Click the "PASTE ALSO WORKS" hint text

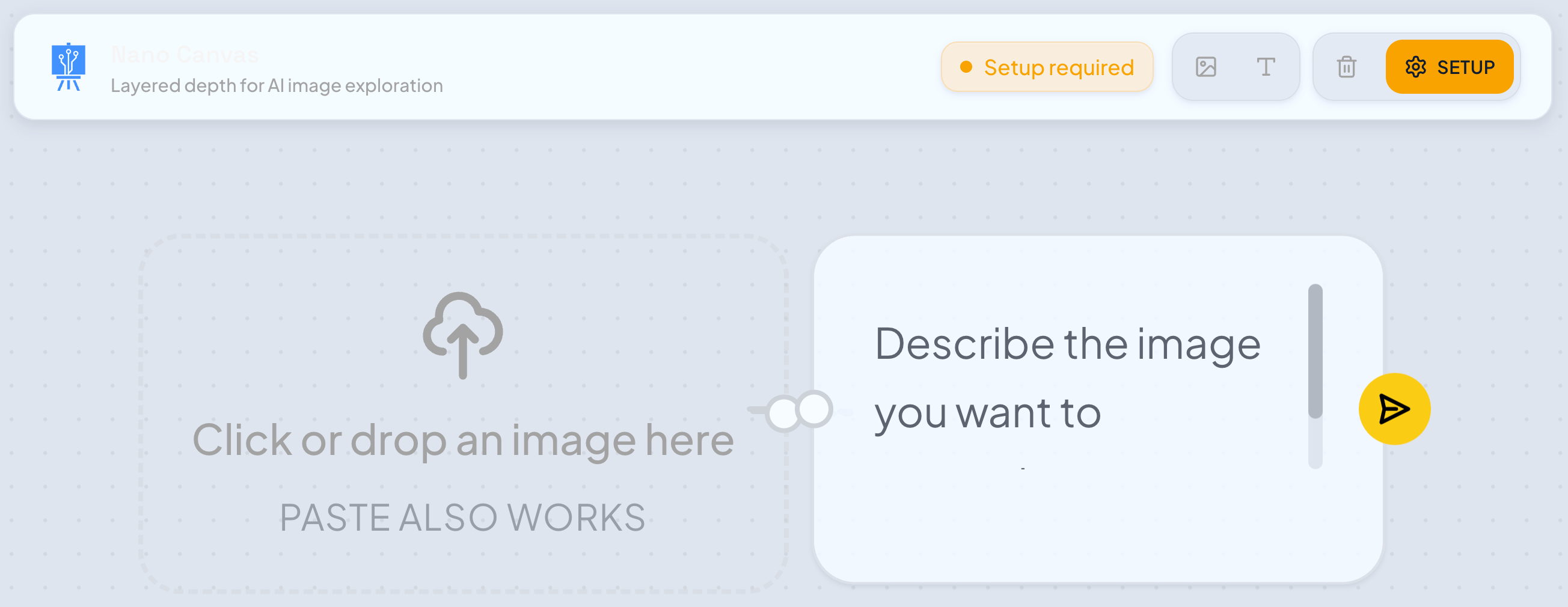point(462,517)
